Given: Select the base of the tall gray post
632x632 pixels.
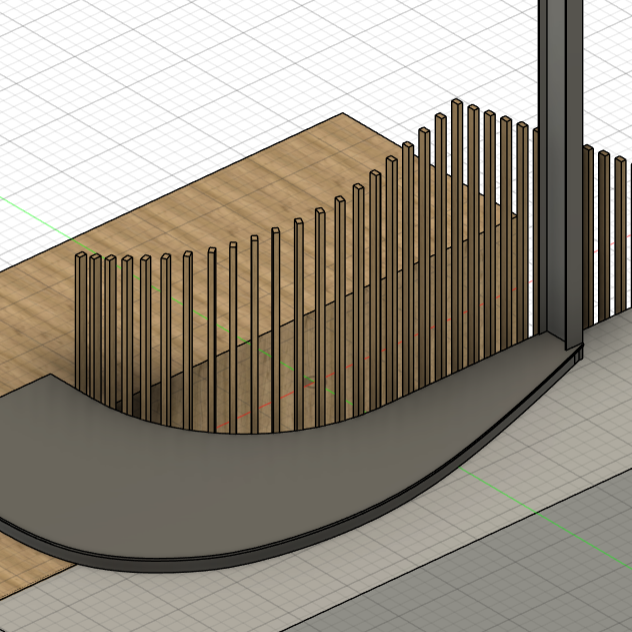Looking at the screenshot, I should pyautogui.click(x=560, y=345).
